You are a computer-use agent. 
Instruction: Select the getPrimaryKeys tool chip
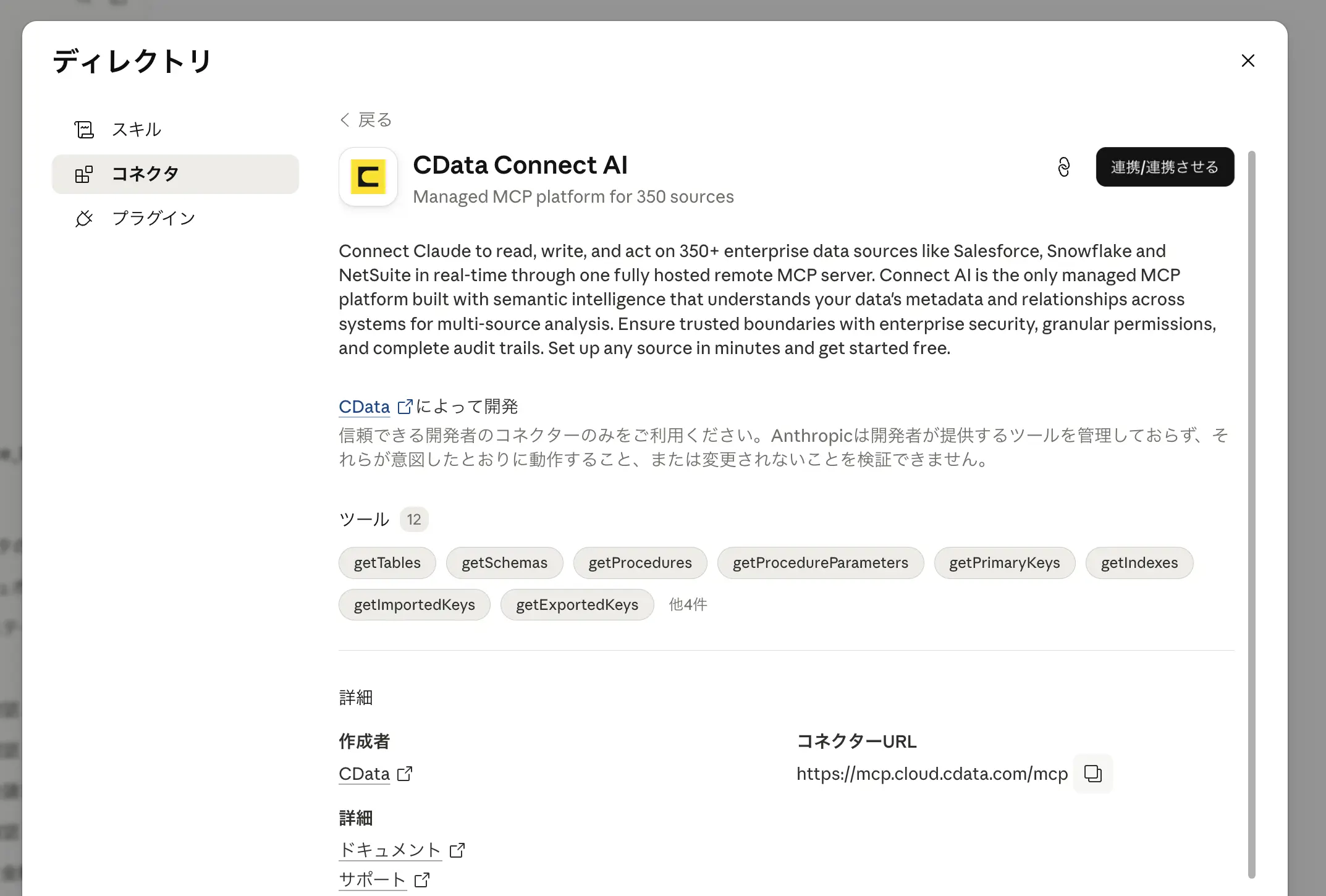click(1005, 563)
